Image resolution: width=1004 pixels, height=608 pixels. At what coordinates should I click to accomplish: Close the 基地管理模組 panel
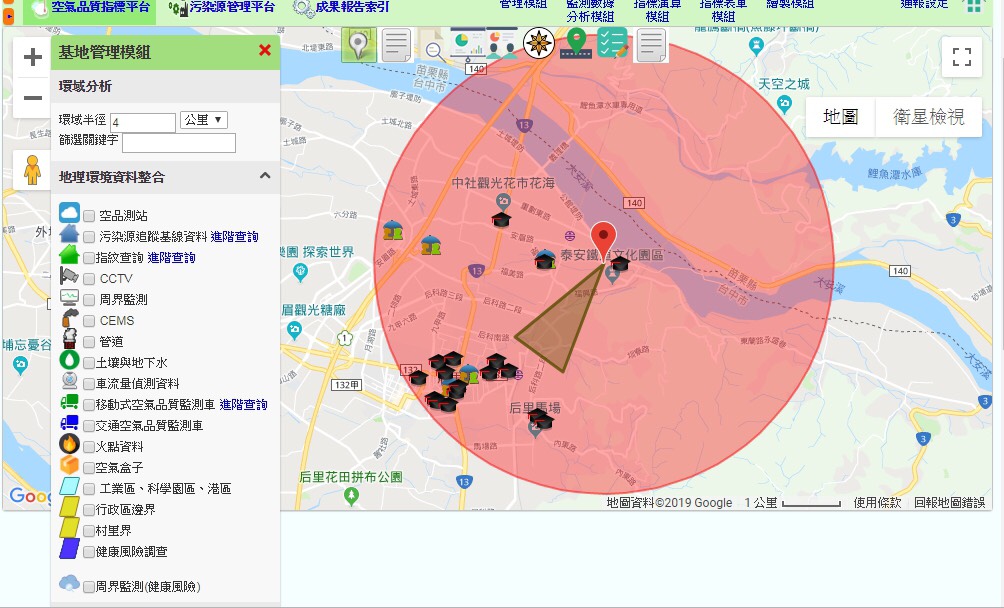click(265, 50)
